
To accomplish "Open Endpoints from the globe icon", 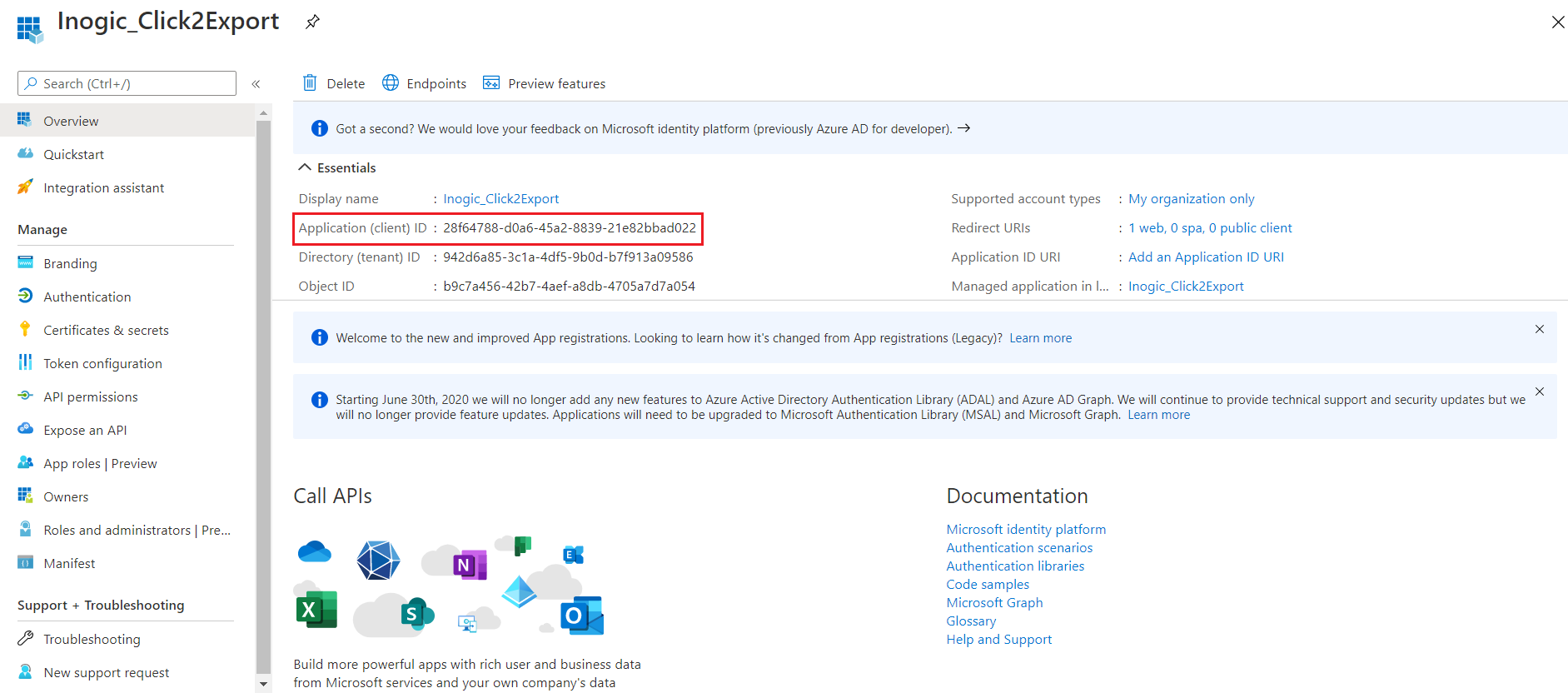I will pyautogui.click(x=391, y=82).
